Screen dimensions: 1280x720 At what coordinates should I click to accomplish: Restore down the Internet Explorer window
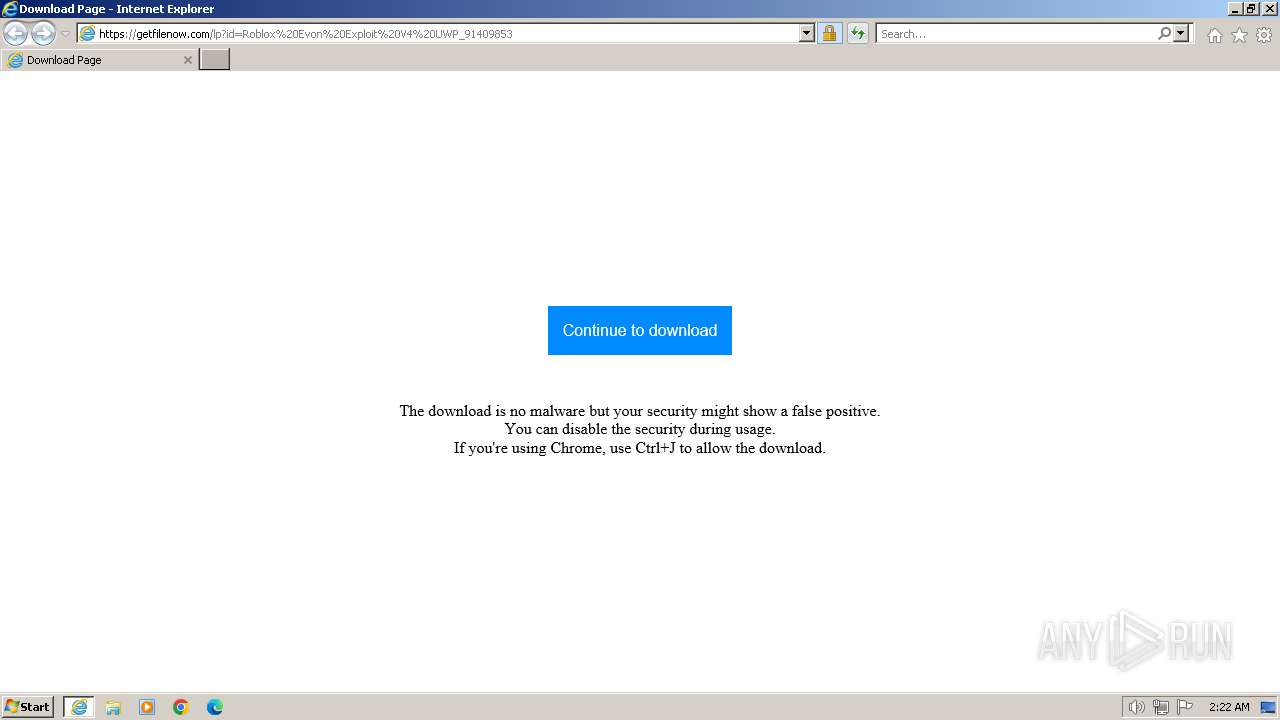click(x=1251, y=9)
